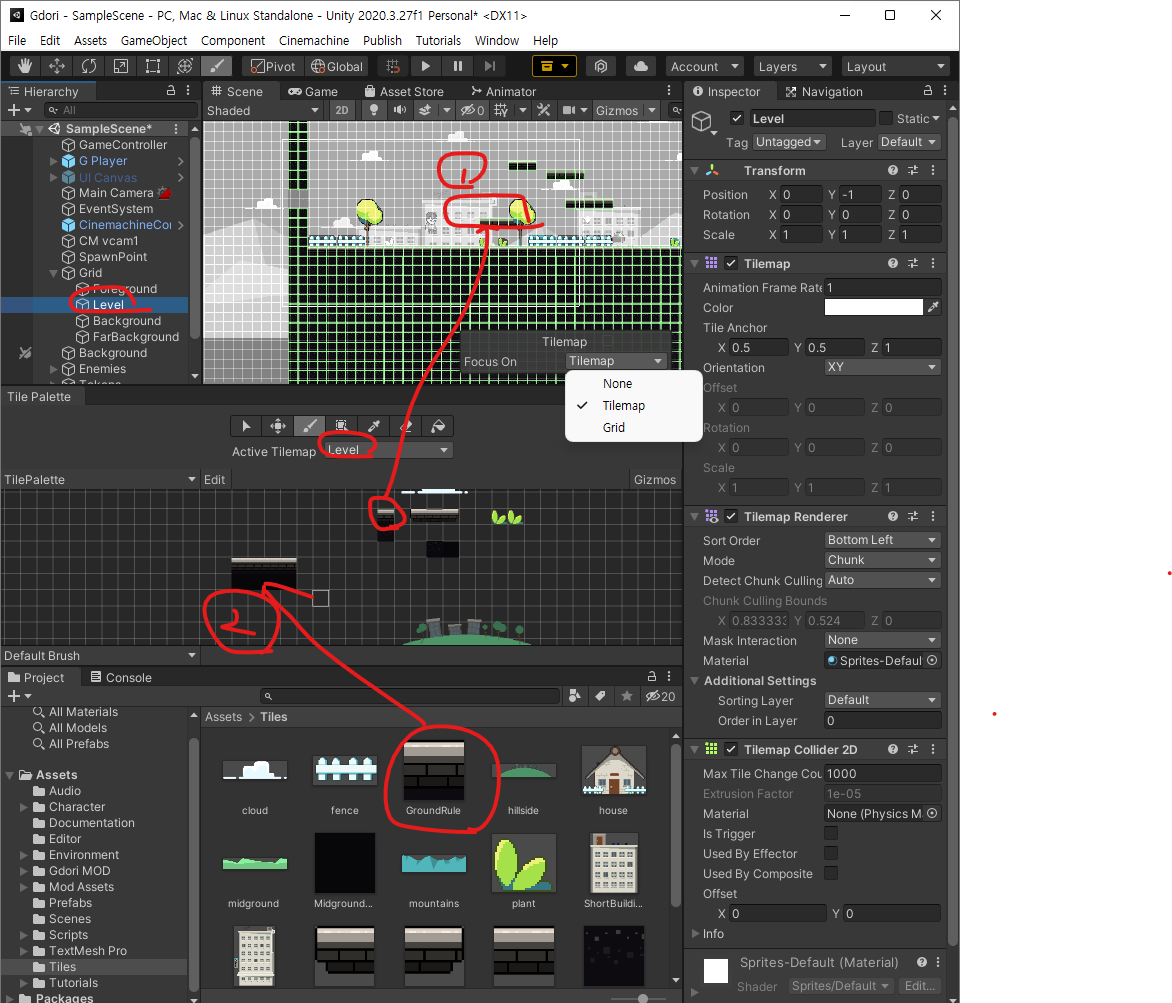Expand the Character folder in Project
1172x1003 pixels.
(x=23, y=807)
